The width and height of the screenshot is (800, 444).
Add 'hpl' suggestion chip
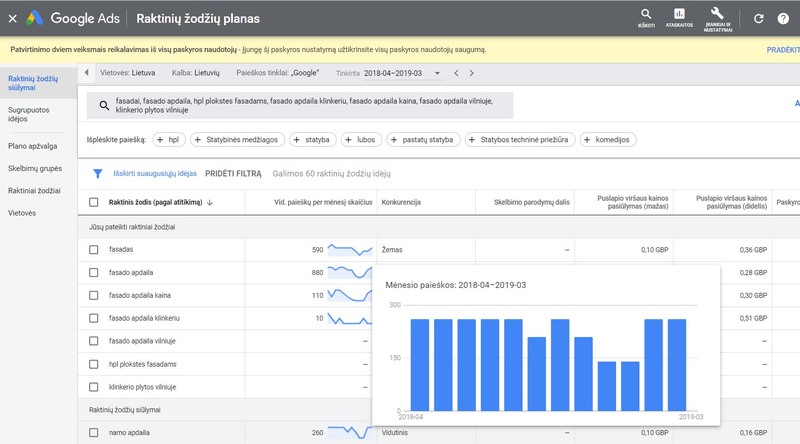(168, 140)
